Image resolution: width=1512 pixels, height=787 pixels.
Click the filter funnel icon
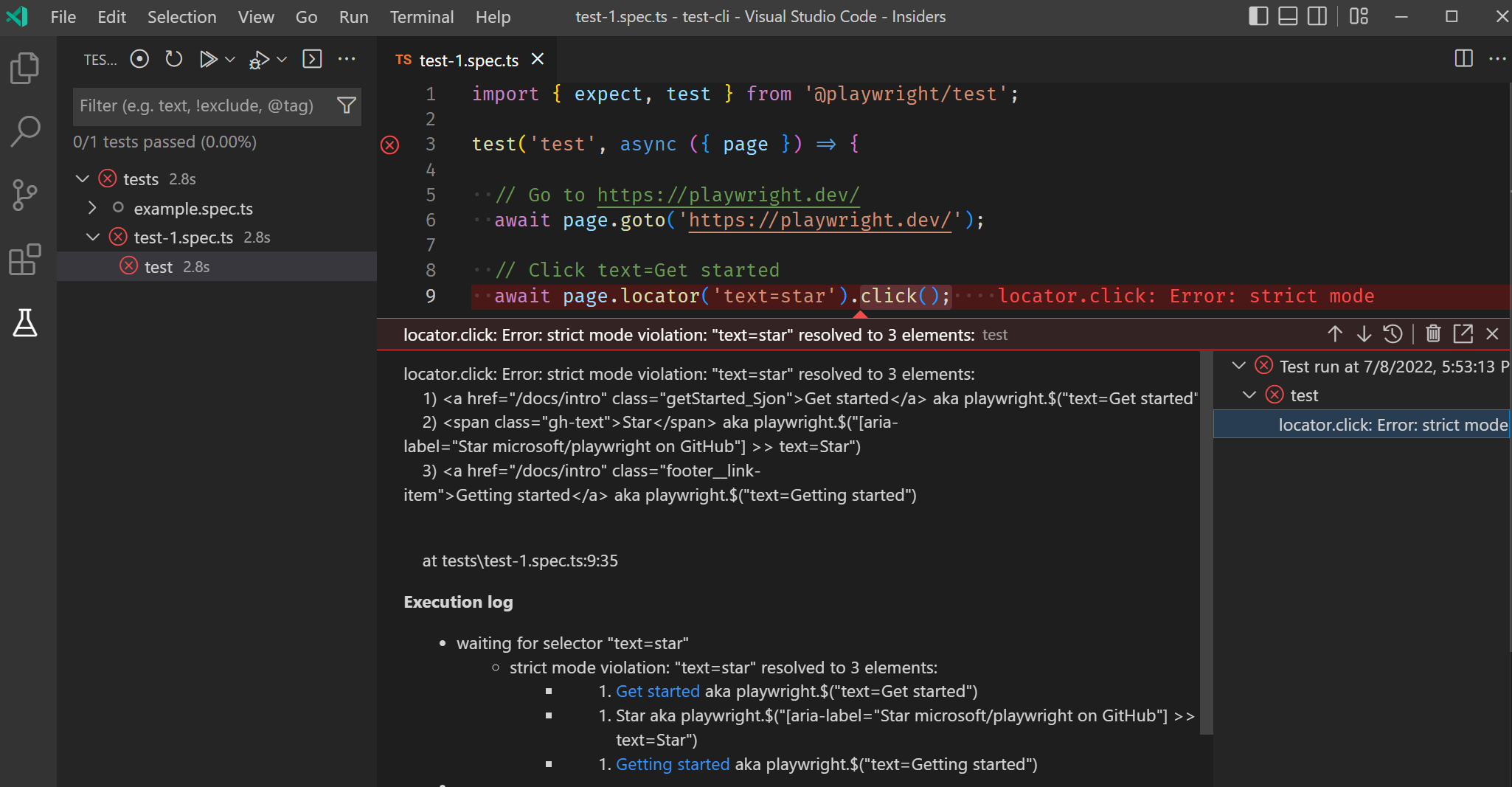346,105
